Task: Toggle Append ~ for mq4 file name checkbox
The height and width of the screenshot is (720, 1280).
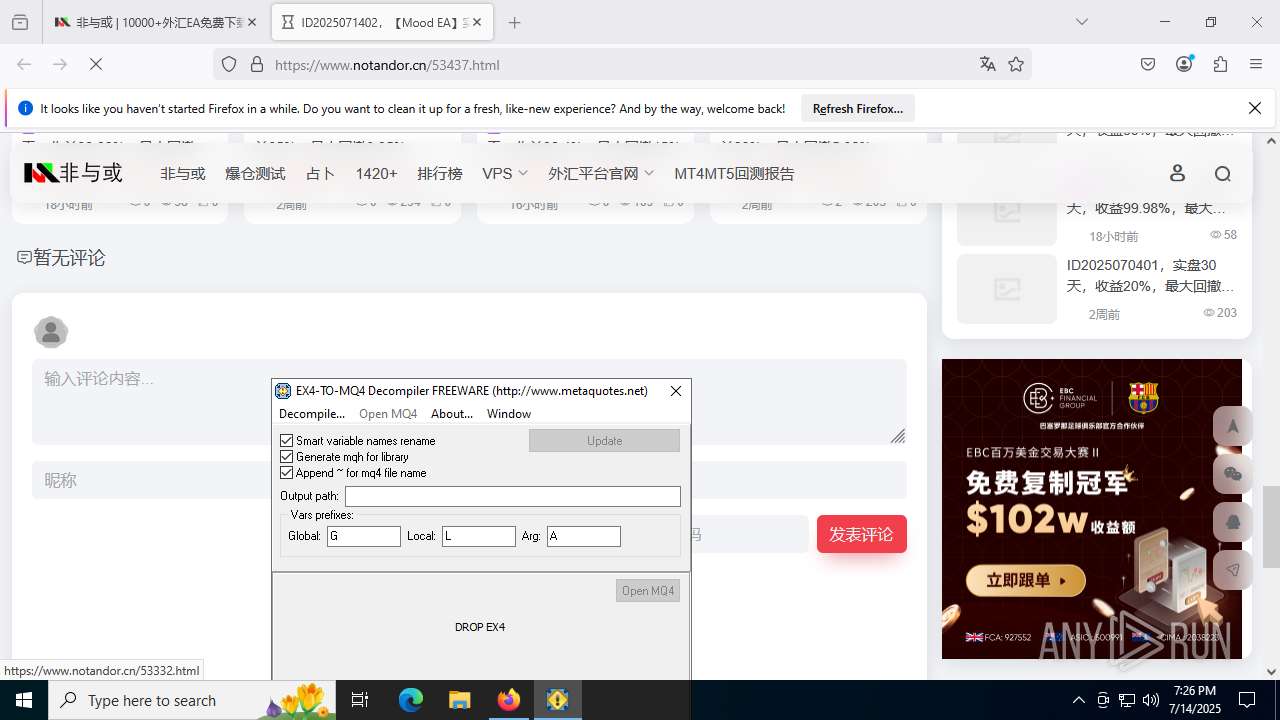Action: (x=287, y=472)
